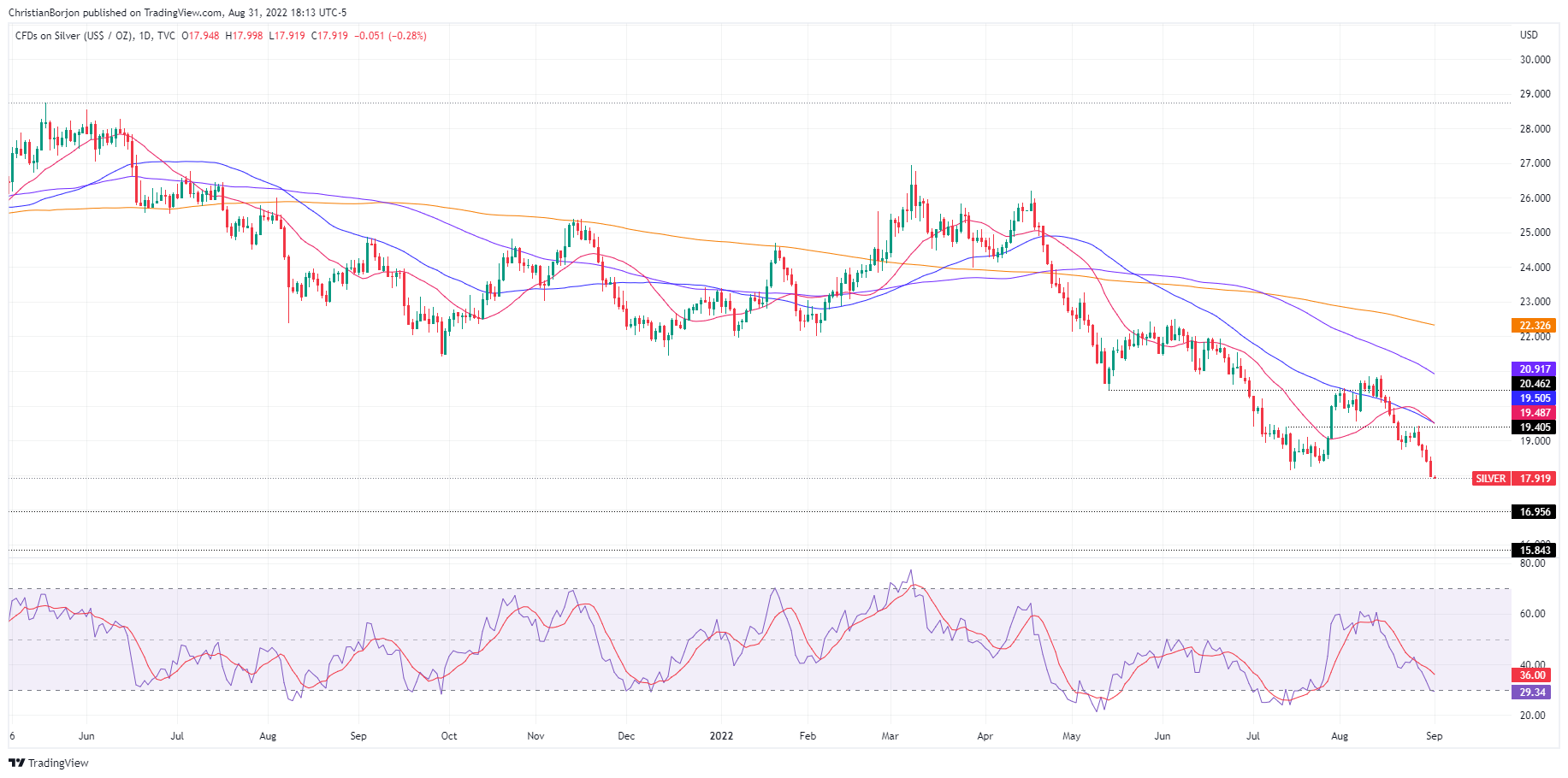Click the 30.000 mark on price axis

click(x=1535, y=60)
